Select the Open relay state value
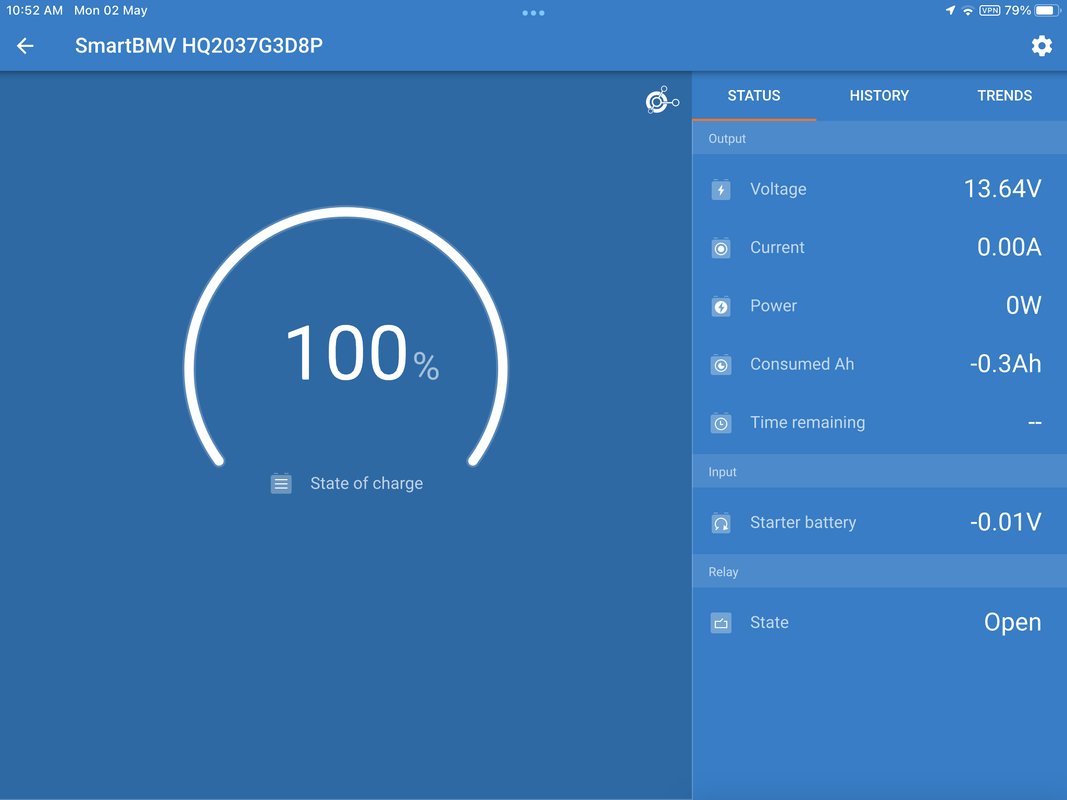1067x800 pixels. 1013,622
